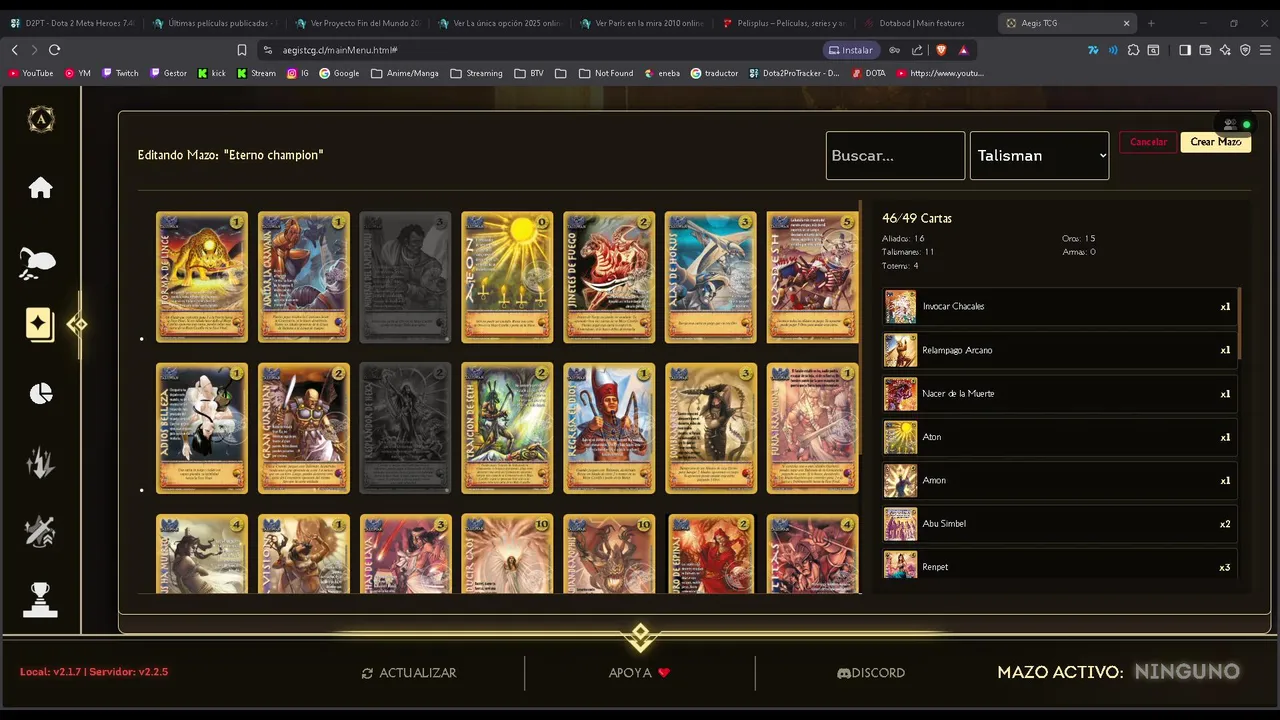Click the Aegis logo emblem in sidebar
Viewport: 1280px width, 720px height.
41,120
